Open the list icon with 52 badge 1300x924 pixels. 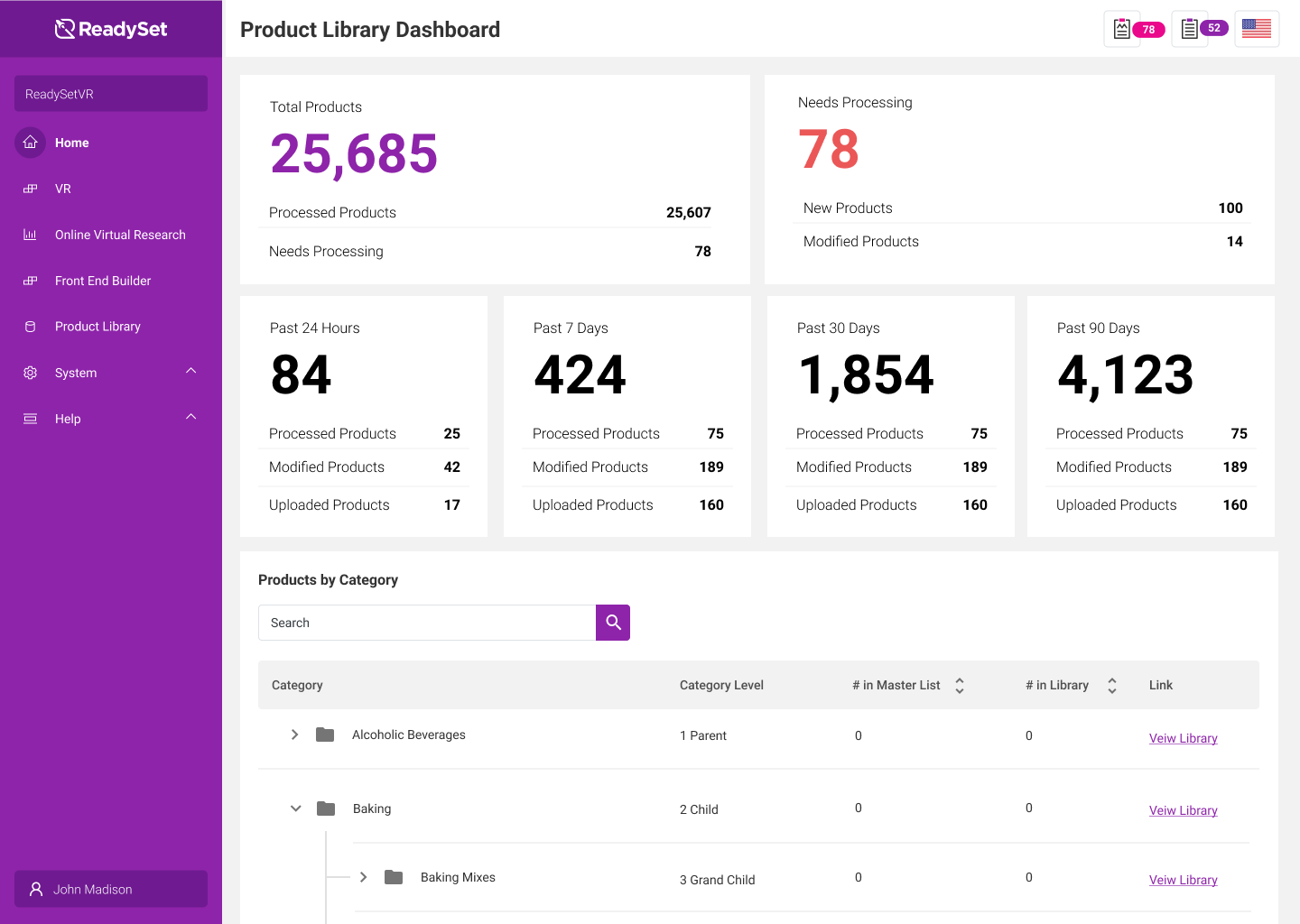tap(1190, 29)
